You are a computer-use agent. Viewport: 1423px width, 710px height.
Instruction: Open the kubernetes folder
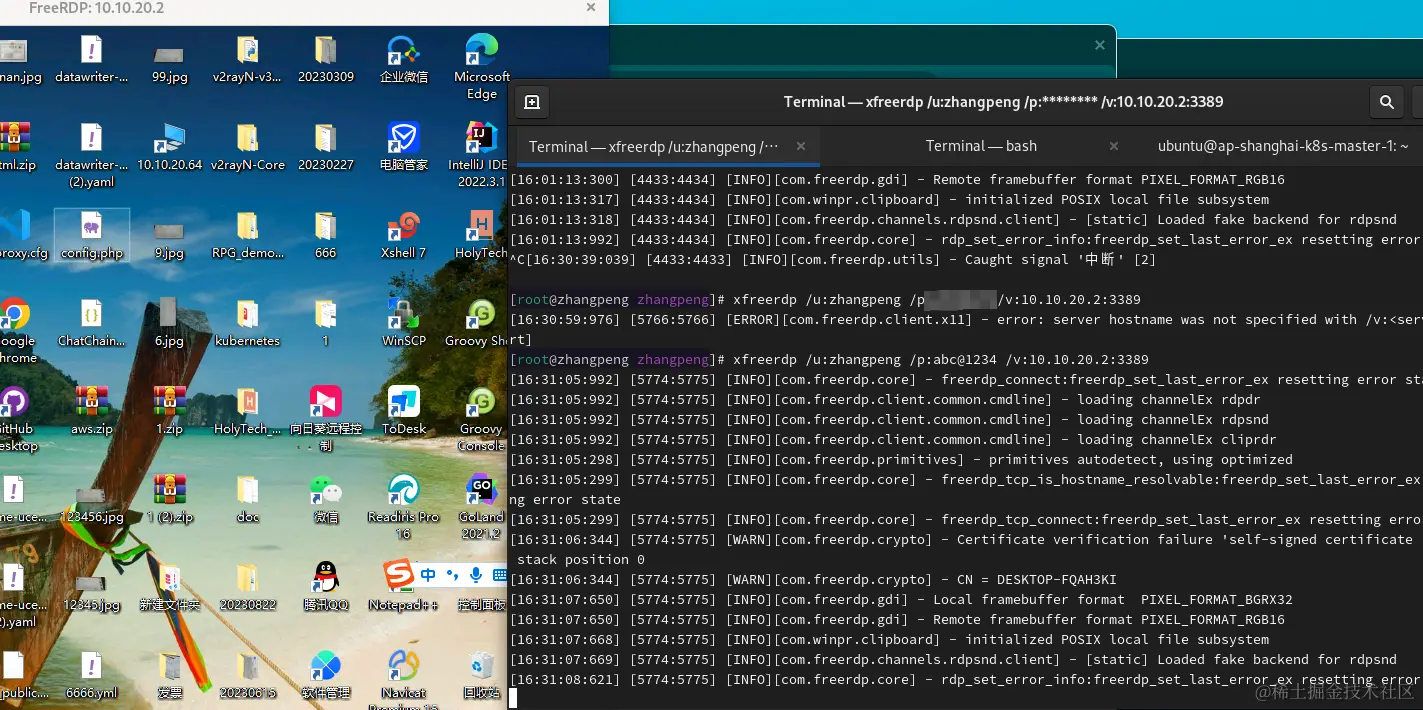pyautogui.click(x=247, y=323)
